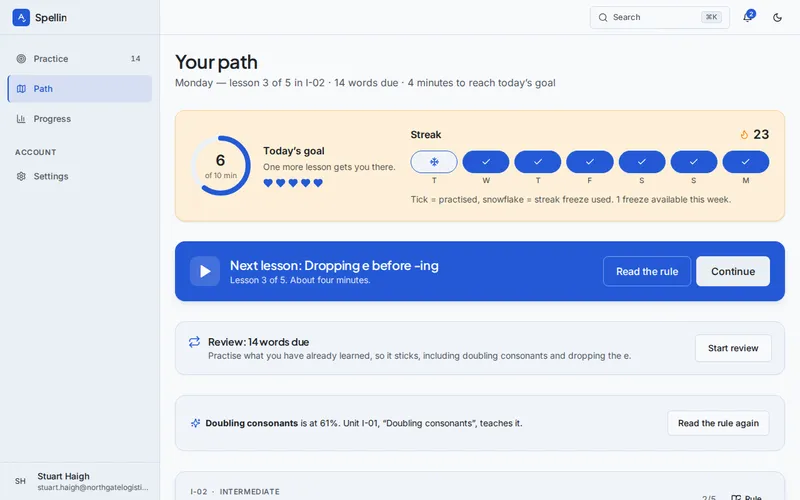Click the Thursday streak tick pill

(538, 162)
